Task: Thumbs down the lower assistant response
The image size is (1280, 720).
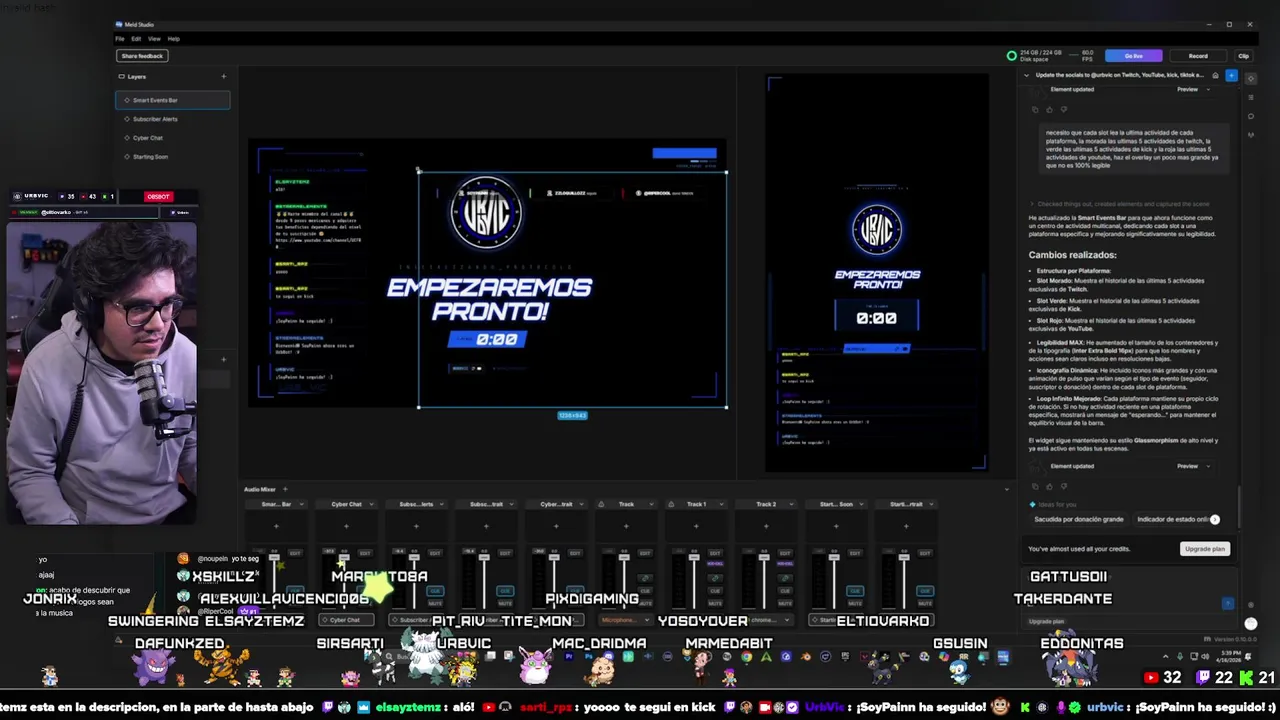Action: coord(1064,486)
